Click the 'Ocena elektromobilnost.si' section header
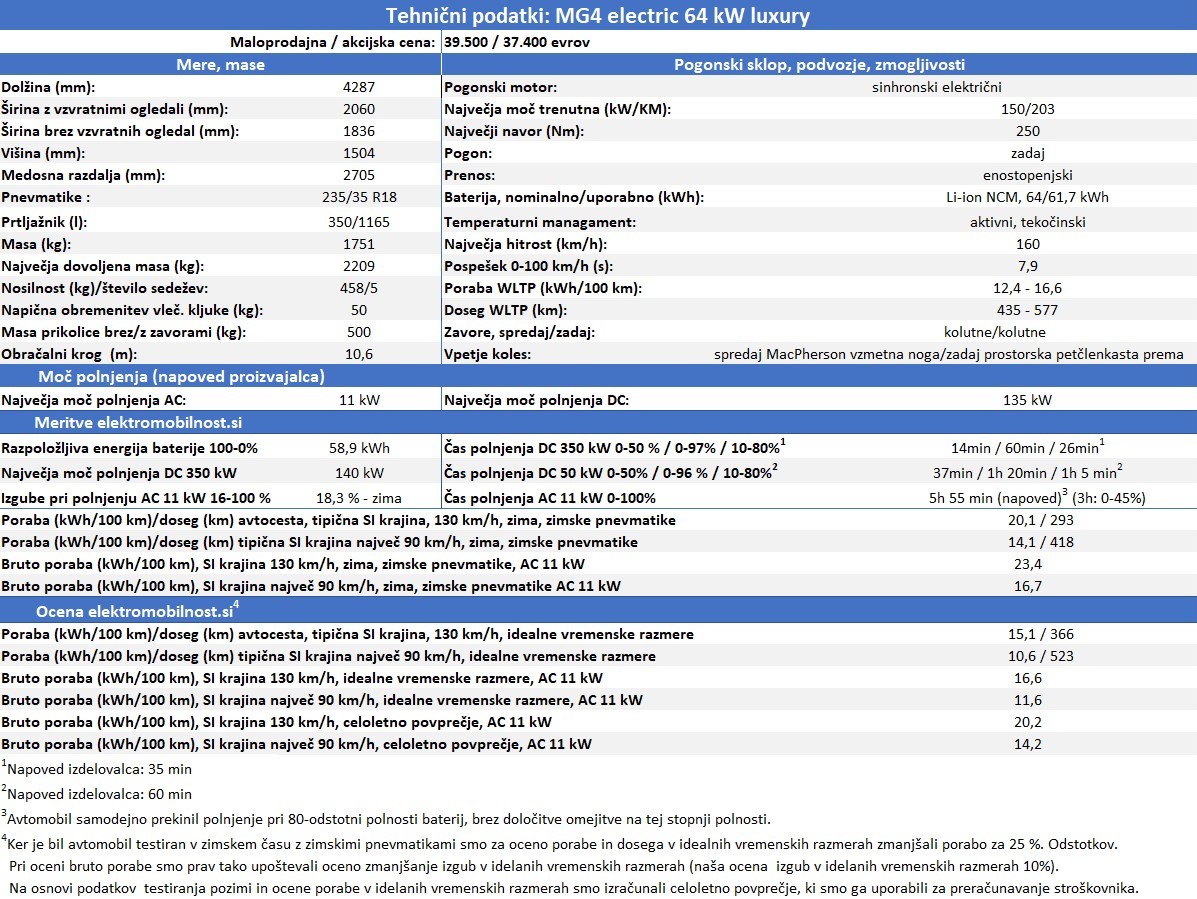 pos(137,611)
